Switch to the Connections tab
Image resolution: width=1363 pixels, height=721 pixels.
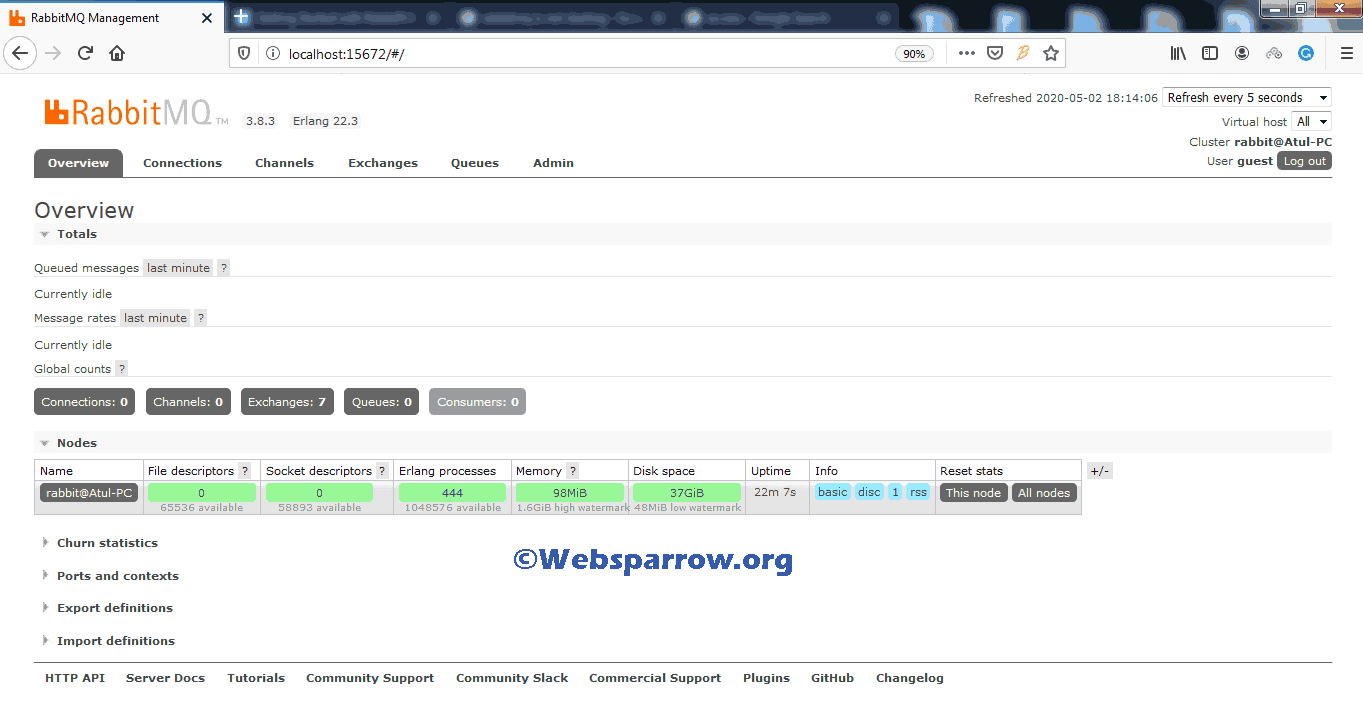[182, 162]
